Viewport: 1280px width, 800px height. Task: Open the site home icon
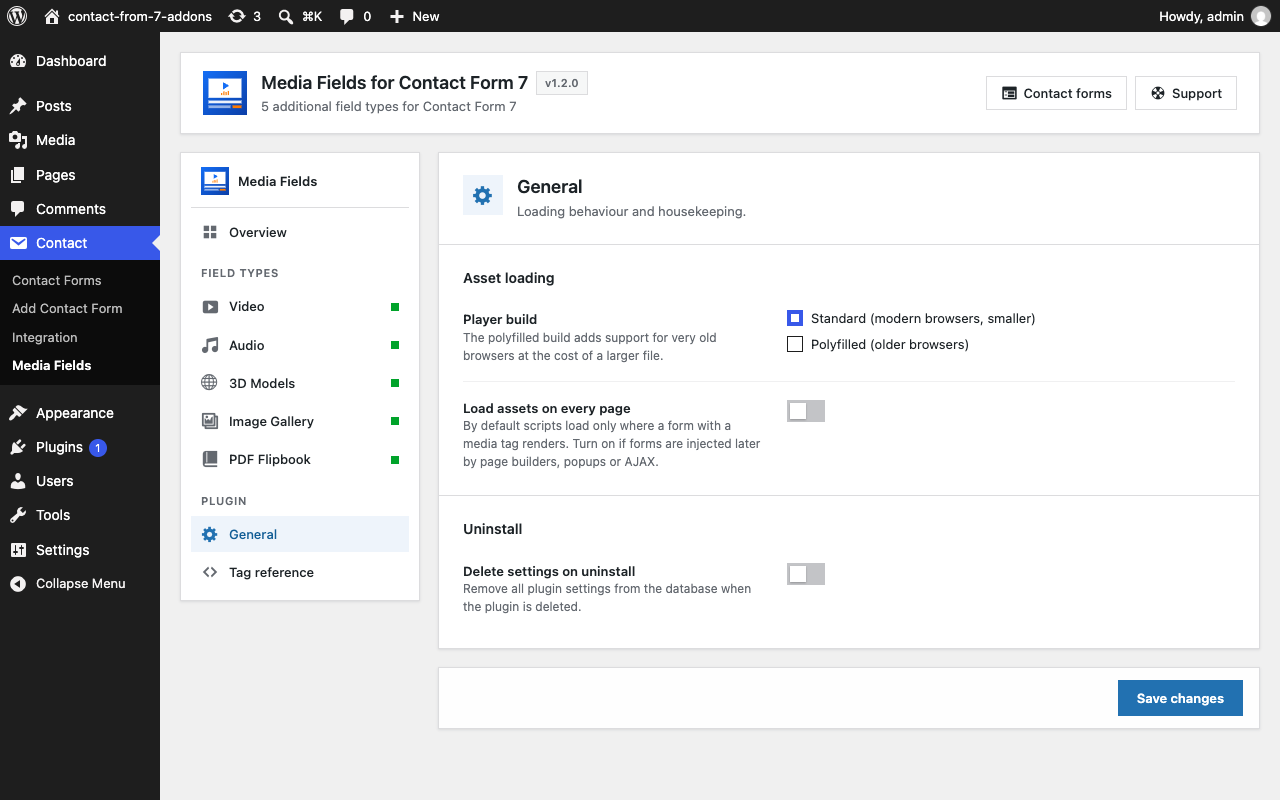pos(52,16)
